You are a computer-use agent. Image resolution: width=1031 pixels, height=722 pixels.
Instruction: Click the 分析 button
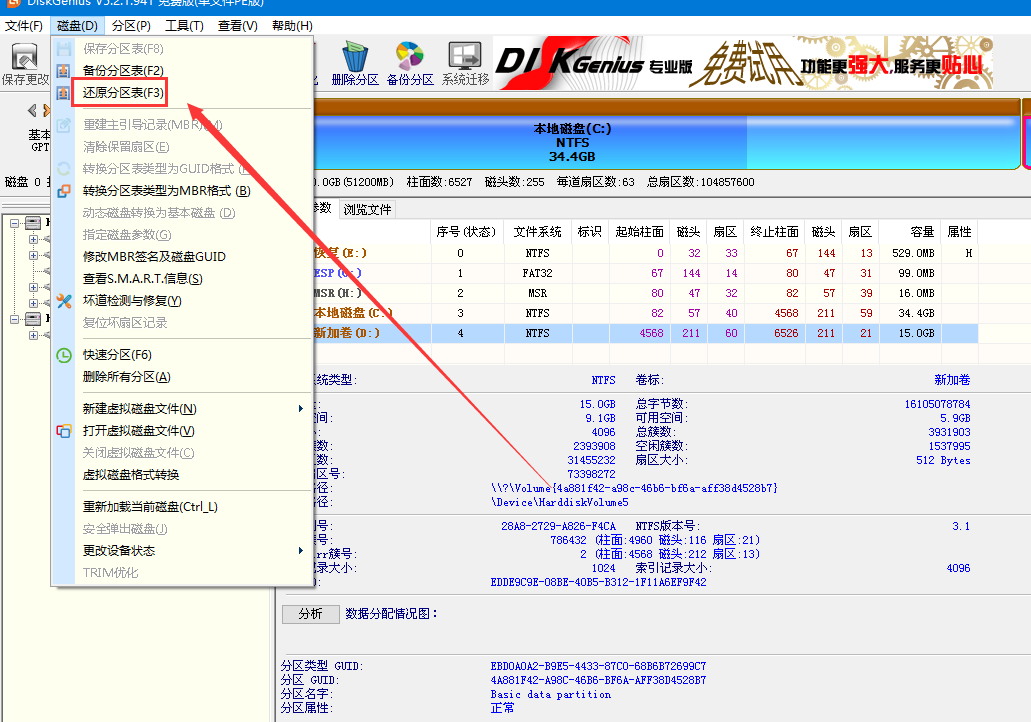310,614
